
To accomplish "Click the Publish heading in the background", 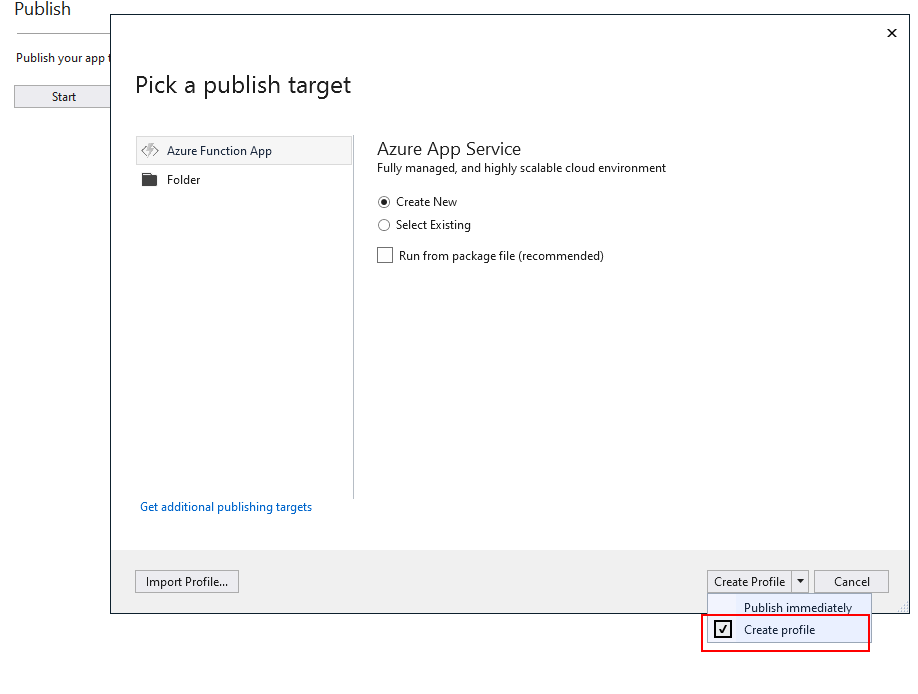I will pyautogui.click(x=43, y=10).
